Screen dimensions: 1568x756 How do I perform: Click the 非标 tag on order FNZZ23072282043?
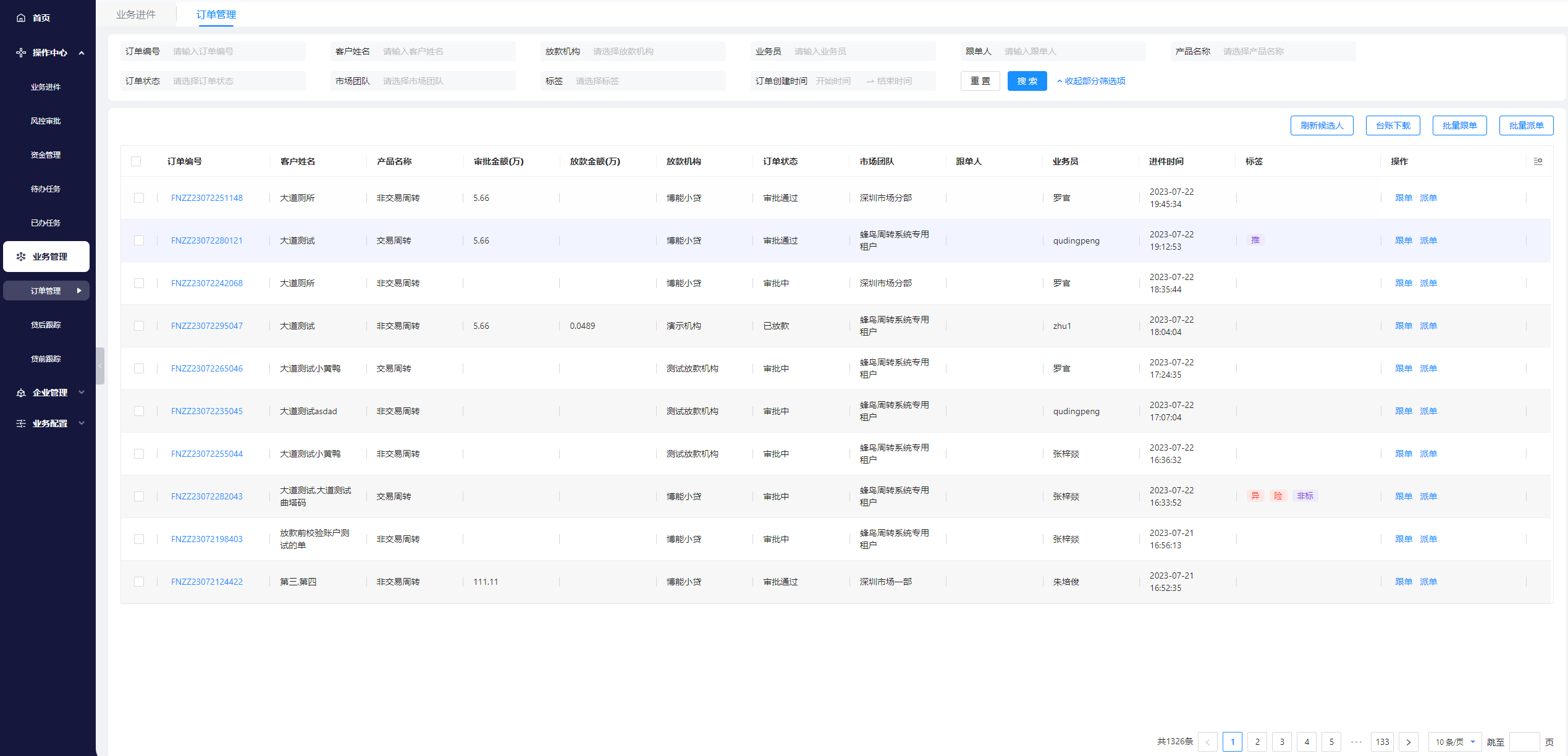point(1305,496)
